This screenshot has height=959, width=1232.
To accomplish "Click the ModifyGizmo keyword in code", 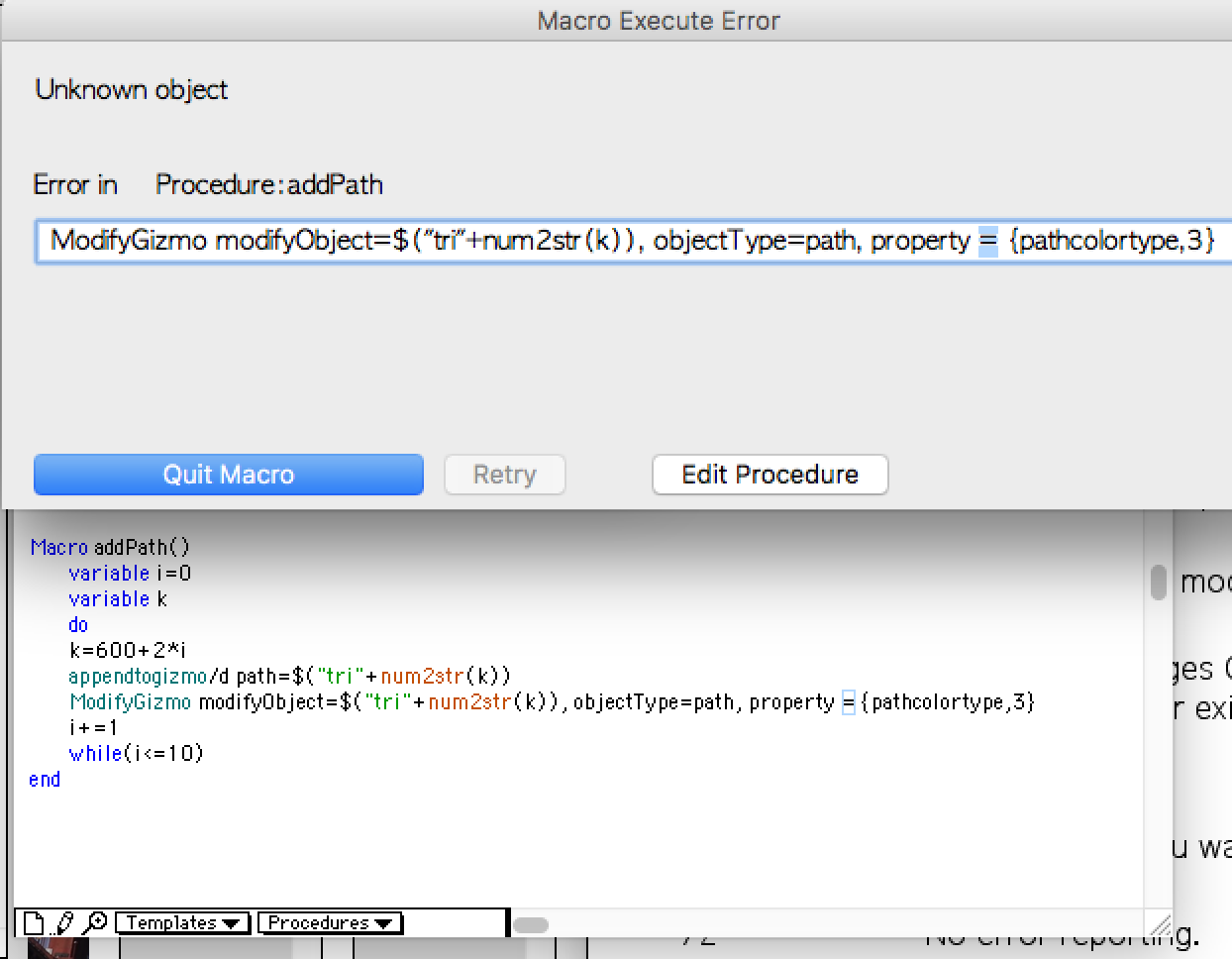I will [x=131, y=702].
